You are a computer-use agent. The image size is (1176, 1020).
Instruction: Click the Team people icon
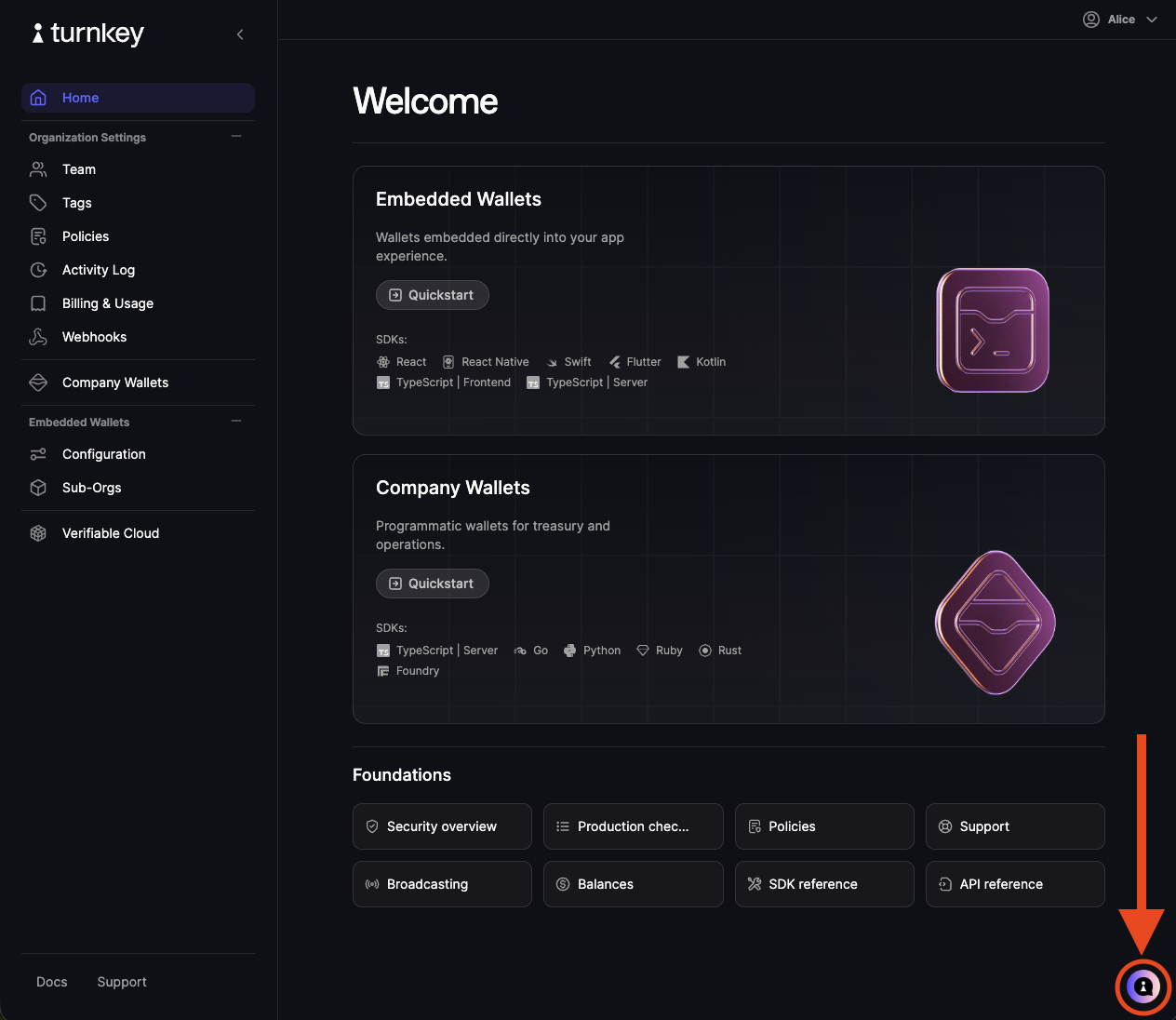point(38,169)
